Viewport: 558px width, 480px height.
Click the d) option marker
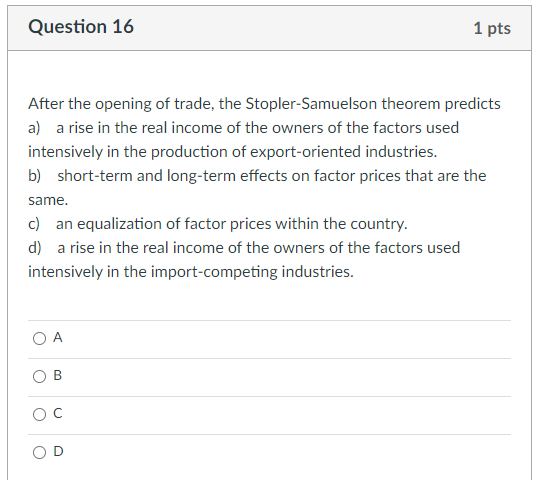click(35, 248)
